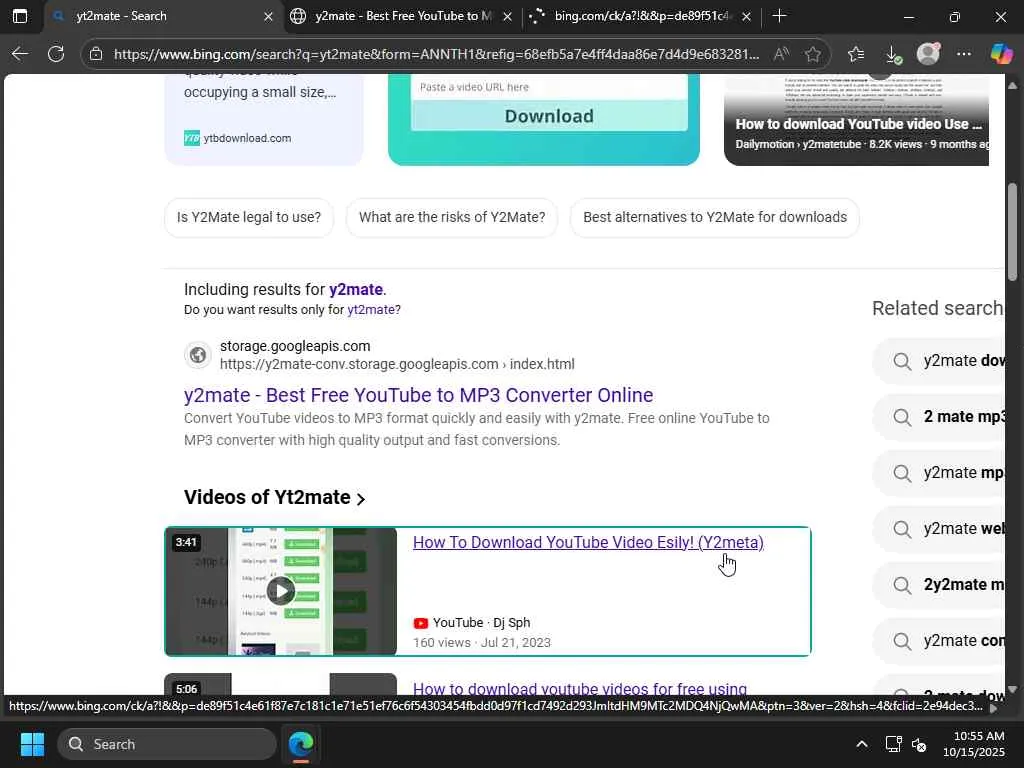The width and height of the screenshot is (1024, 768).
Task: Select What are the risks of Y2Mate chip
Action: [x=452, y=217]
